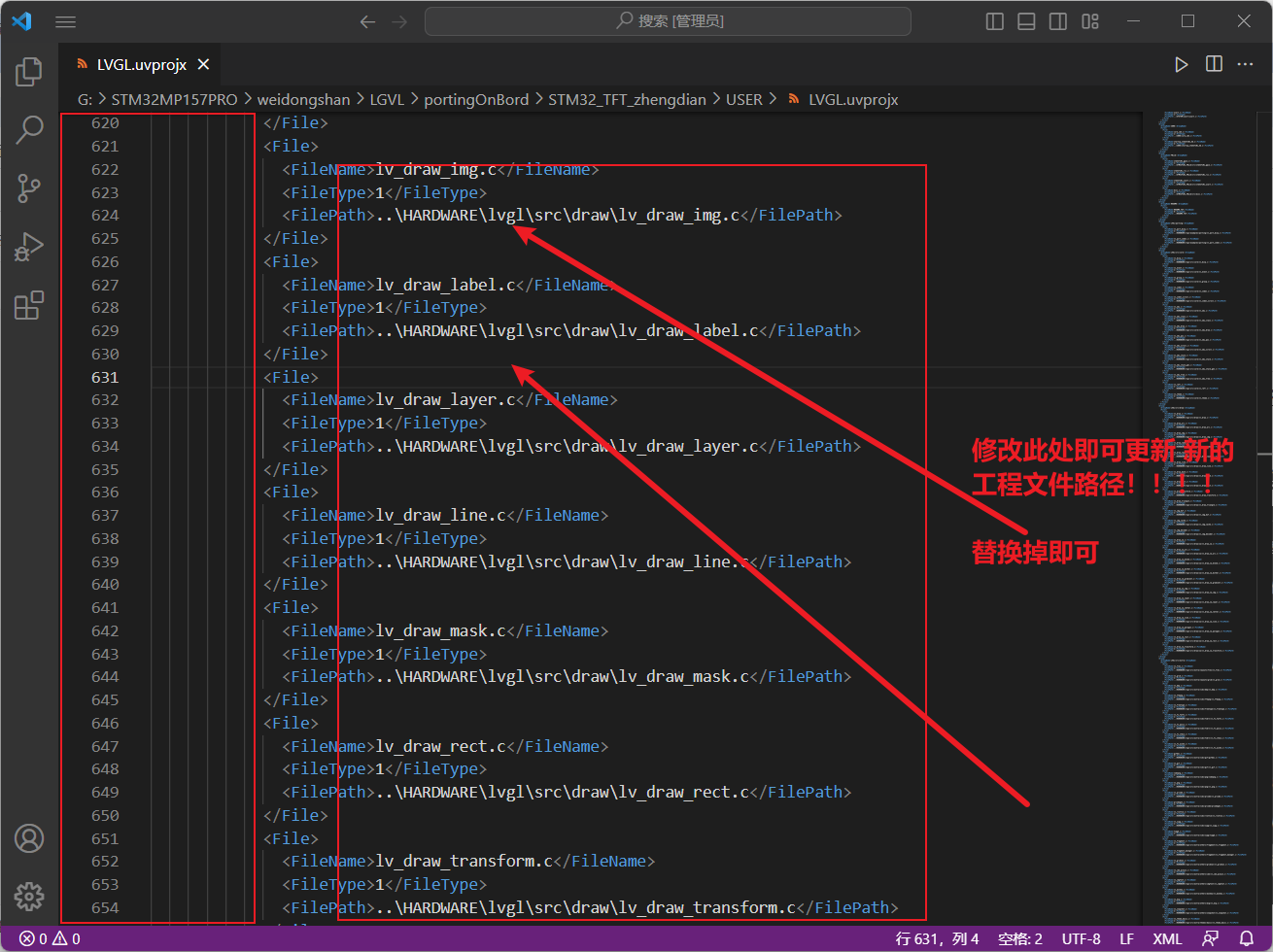
Task: Open the Extensions view
Action: tap(29, 305)
